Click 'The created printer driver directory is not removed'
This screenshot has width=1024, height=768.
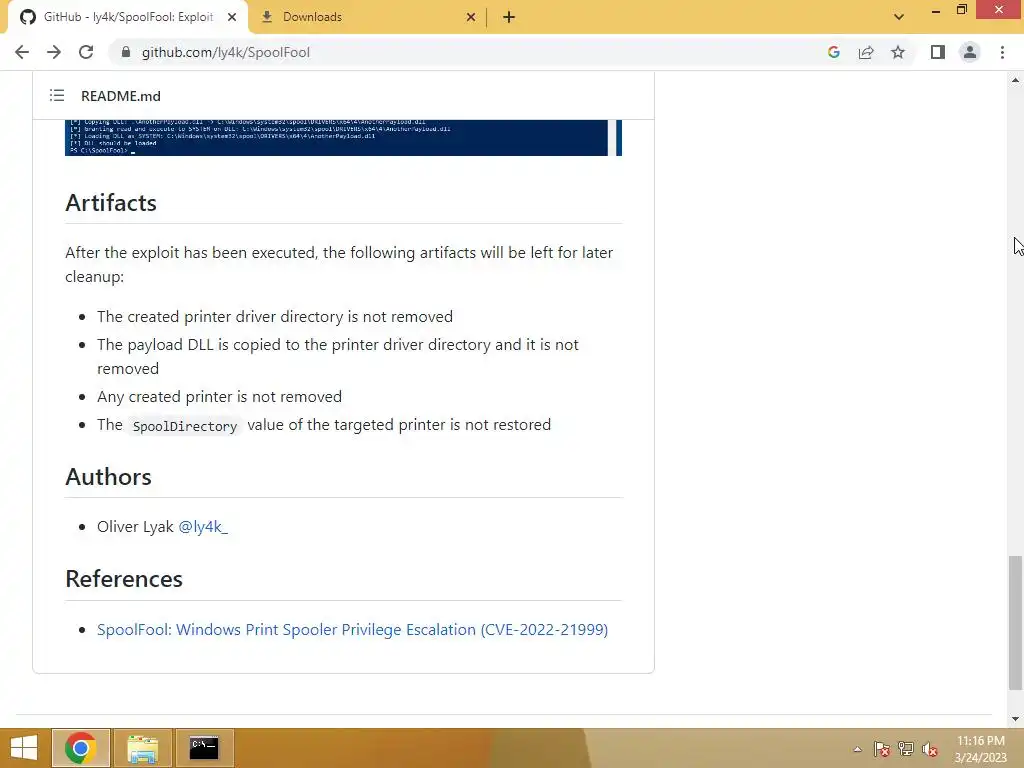275,317
